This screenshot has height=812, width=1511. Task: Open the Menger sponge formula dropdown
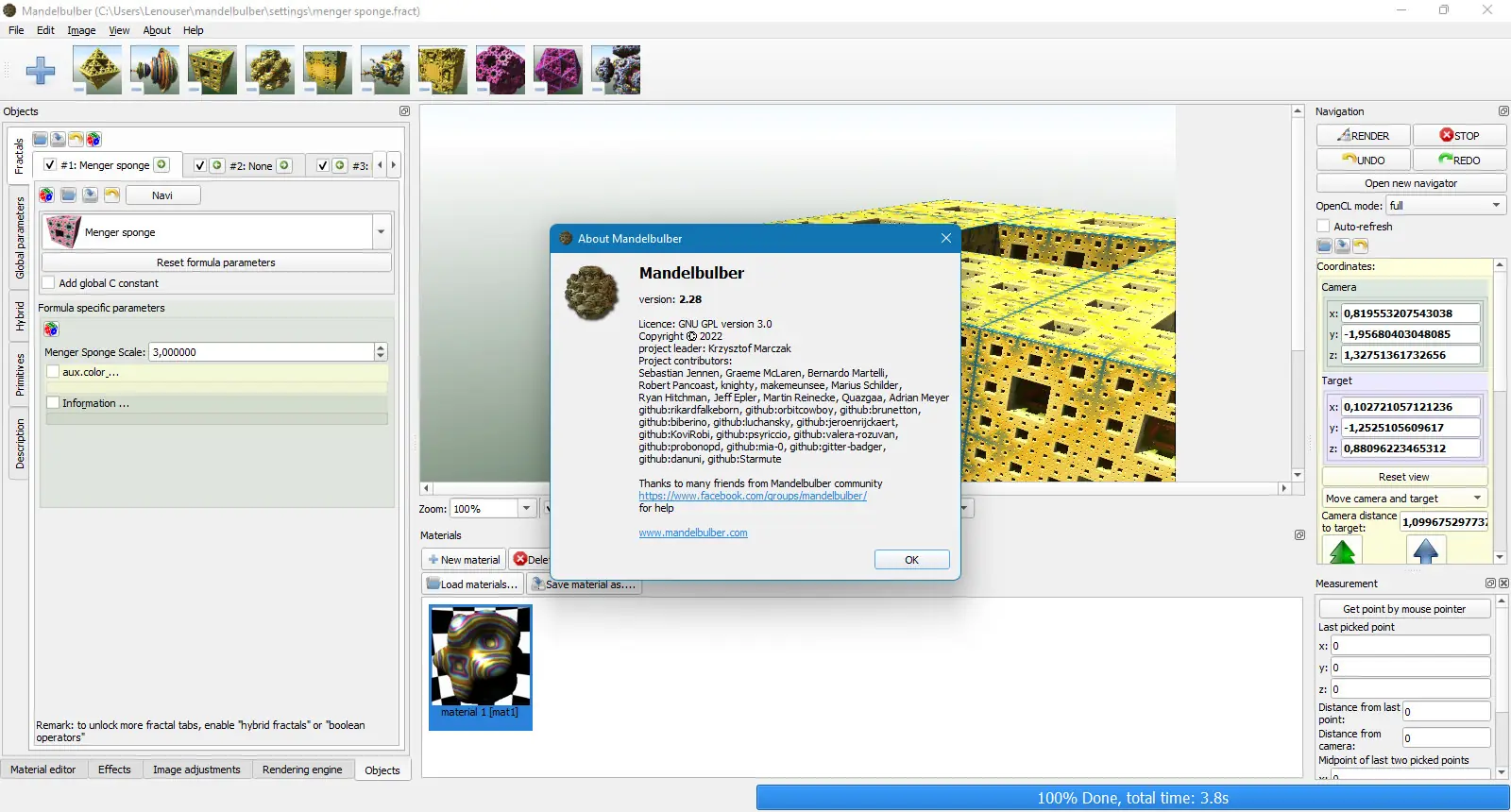point(382,232)
